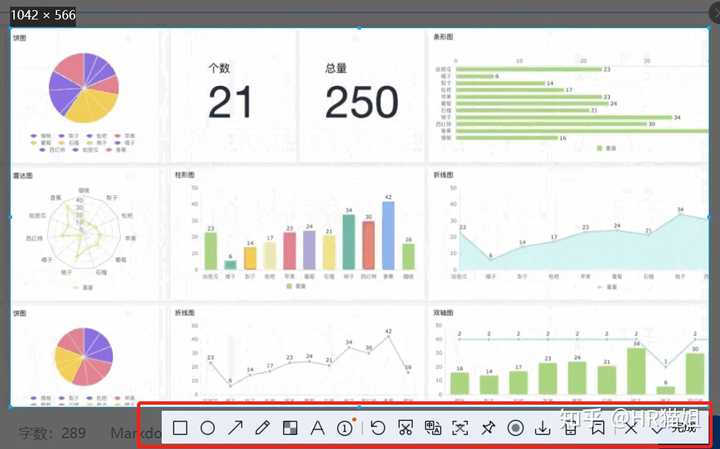The height and width of the screenshot is (449, 720).
Task: Save the screenshot with the download icon
Action: (543, 428)
